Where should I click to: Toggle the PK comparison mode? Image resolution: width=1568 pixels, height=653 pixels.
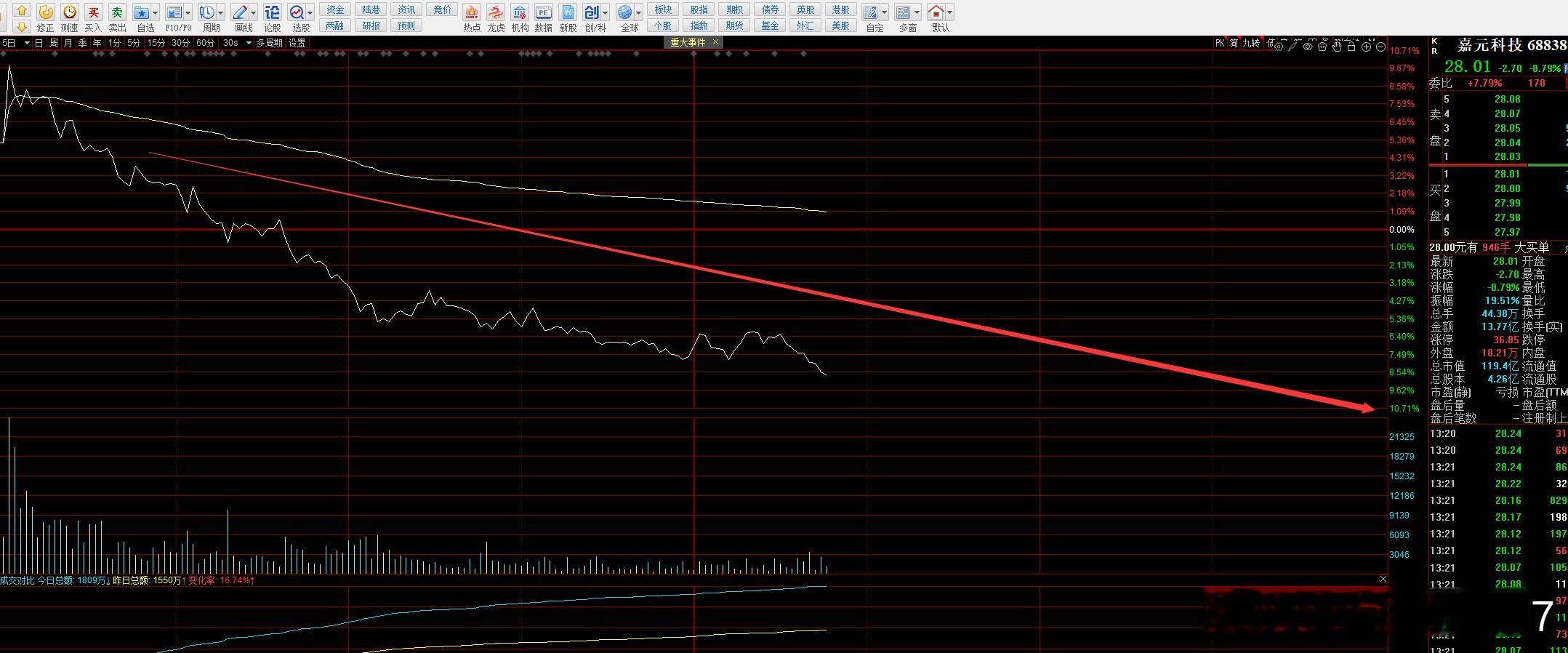point(1220,43)
